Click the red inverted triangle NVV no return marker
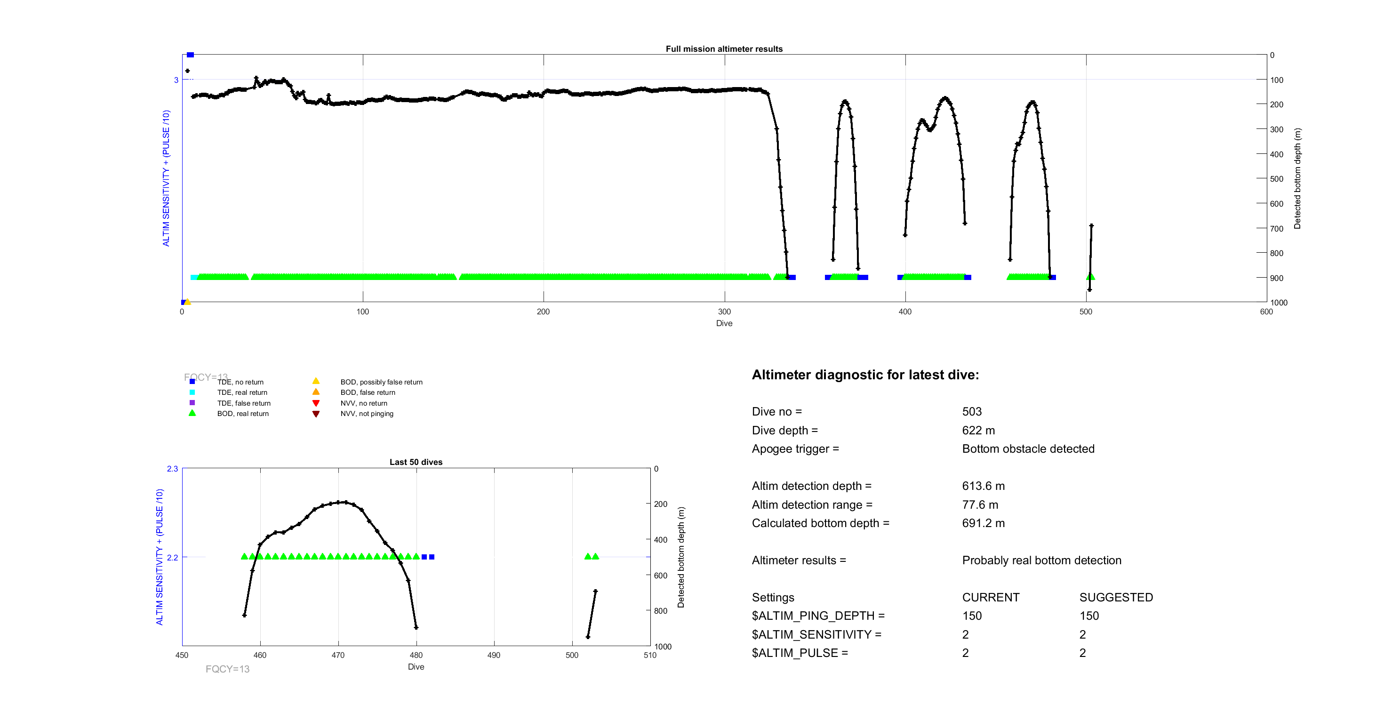This screenshot has height=726, width=1400. (316, 403)
